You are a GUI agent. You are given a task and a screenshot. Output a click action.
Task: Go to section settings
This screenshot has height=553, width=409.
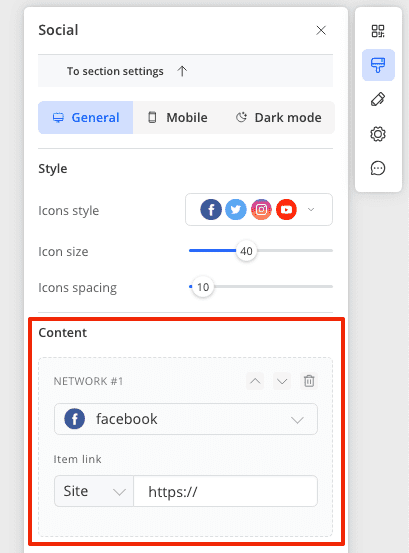(185, 71)
